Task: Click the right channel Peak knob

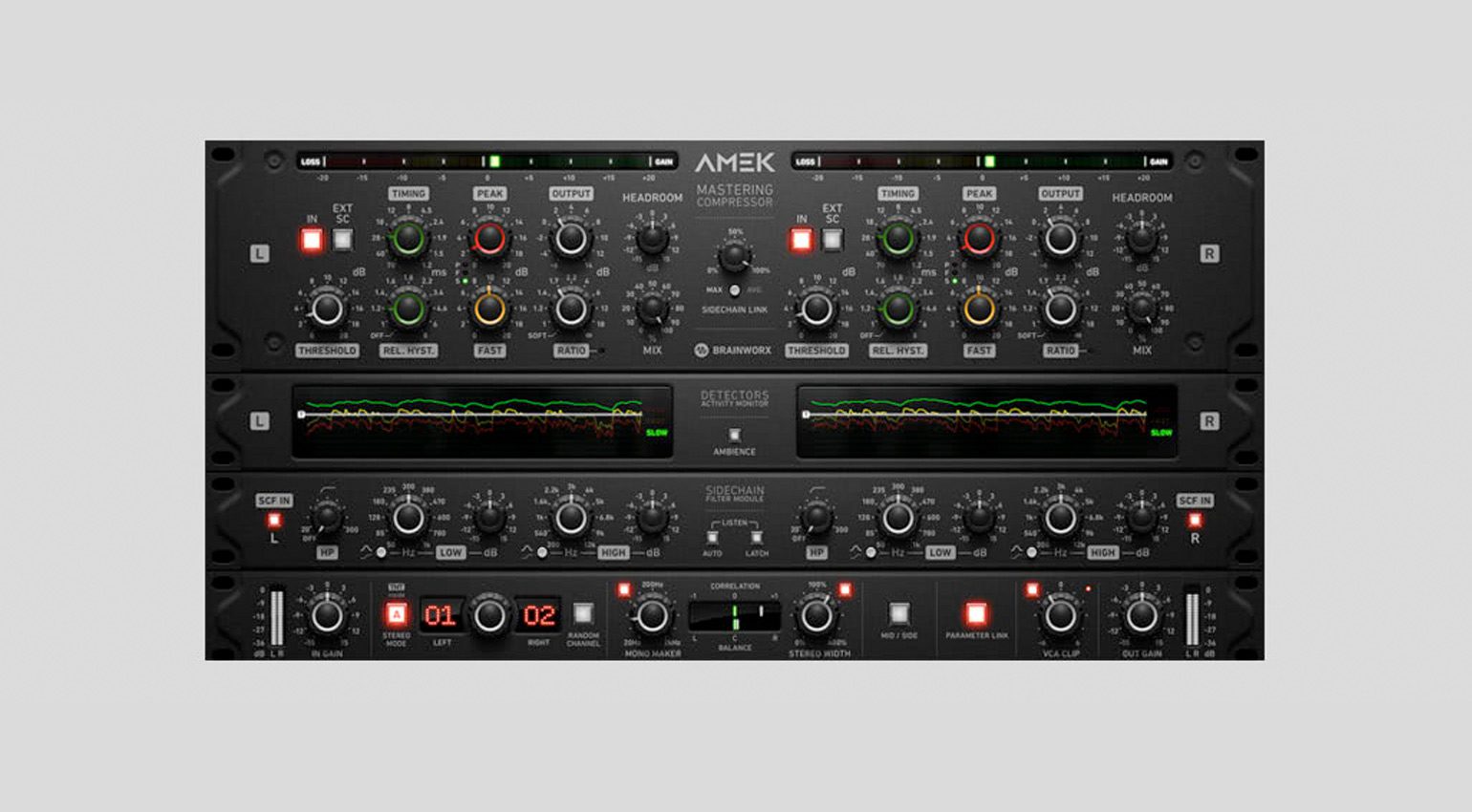Action: tap(979, 239)
